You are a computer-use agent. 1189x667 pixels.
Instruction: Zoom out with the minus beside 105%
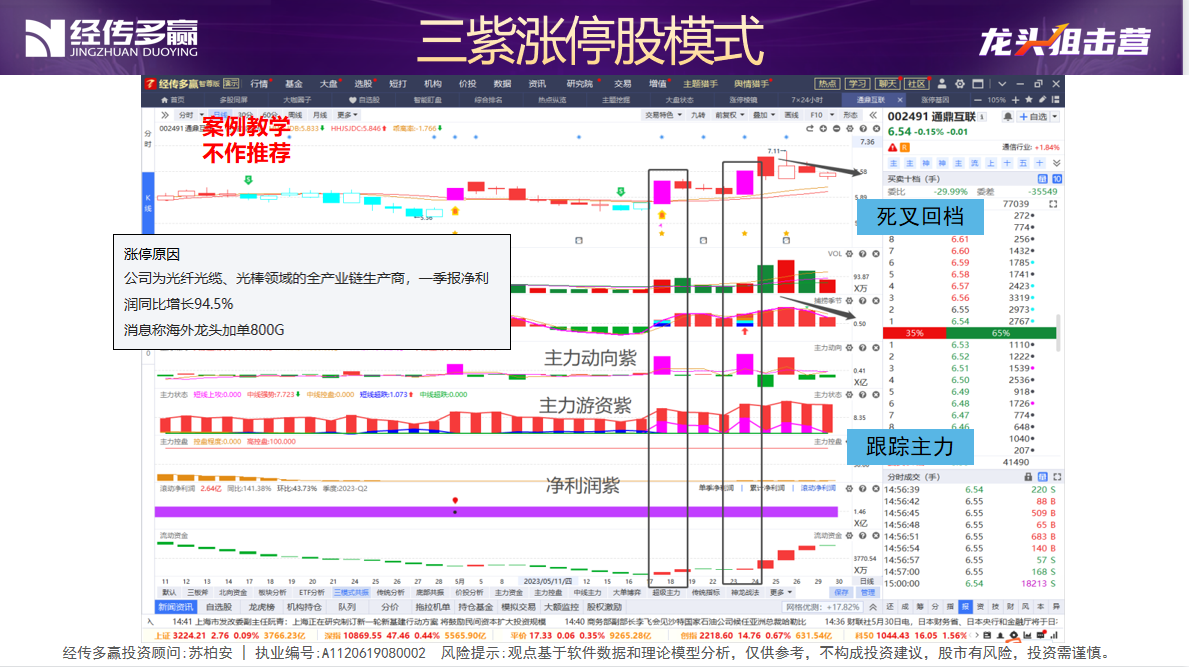pyautogui.click(x=977, y=100)
